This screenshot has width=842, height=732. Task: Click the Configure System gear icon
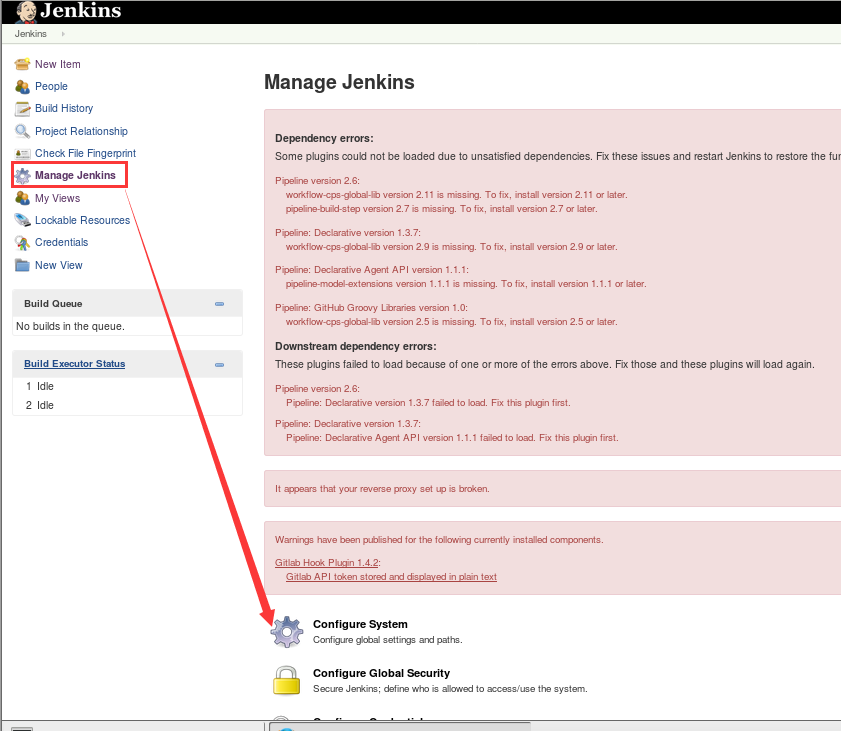[x=287, y=632]
